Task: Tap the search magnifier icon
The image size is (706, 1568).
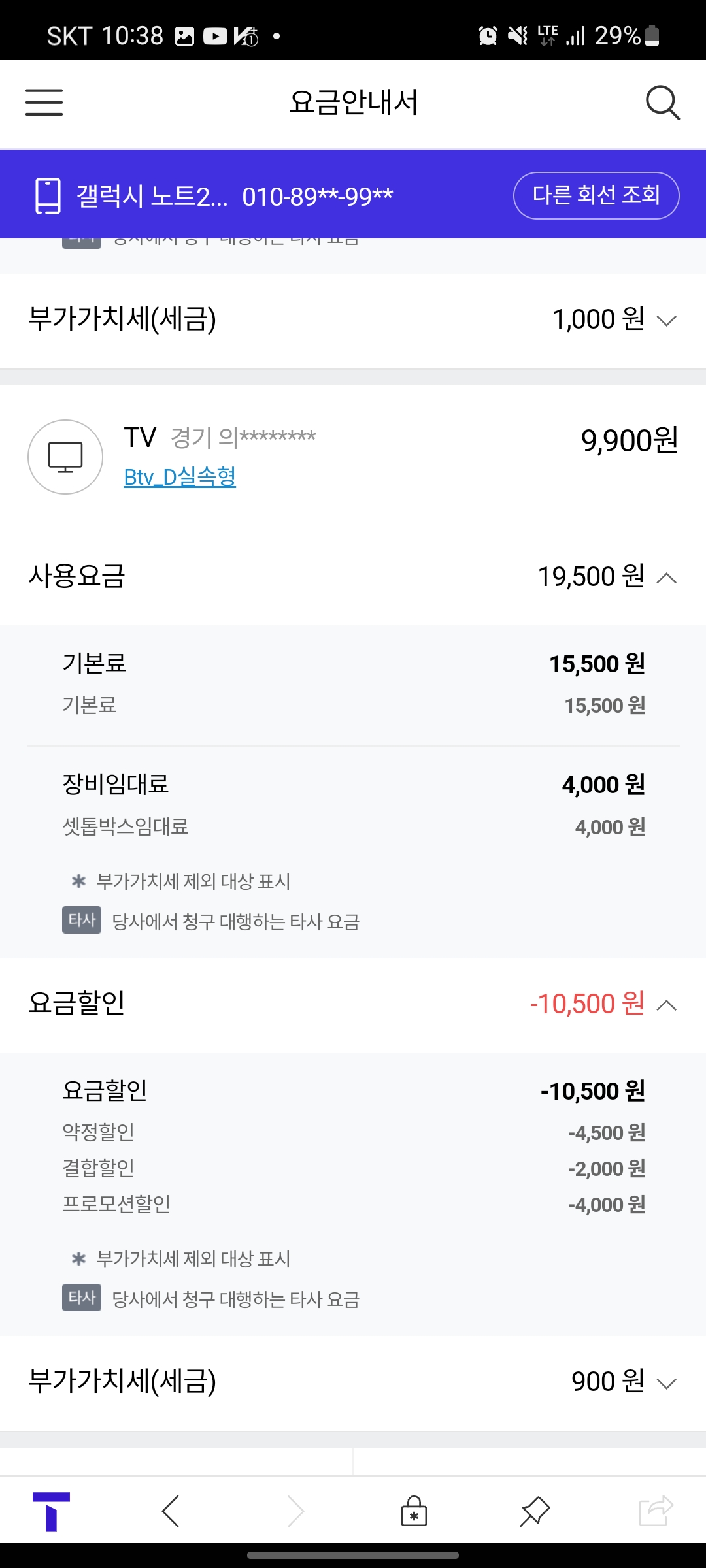Action: (662, 103)
